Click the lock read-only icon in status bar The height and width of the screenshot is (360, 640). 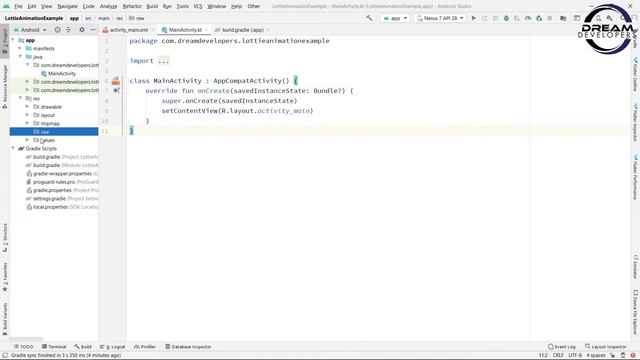(x=613, y=355)
